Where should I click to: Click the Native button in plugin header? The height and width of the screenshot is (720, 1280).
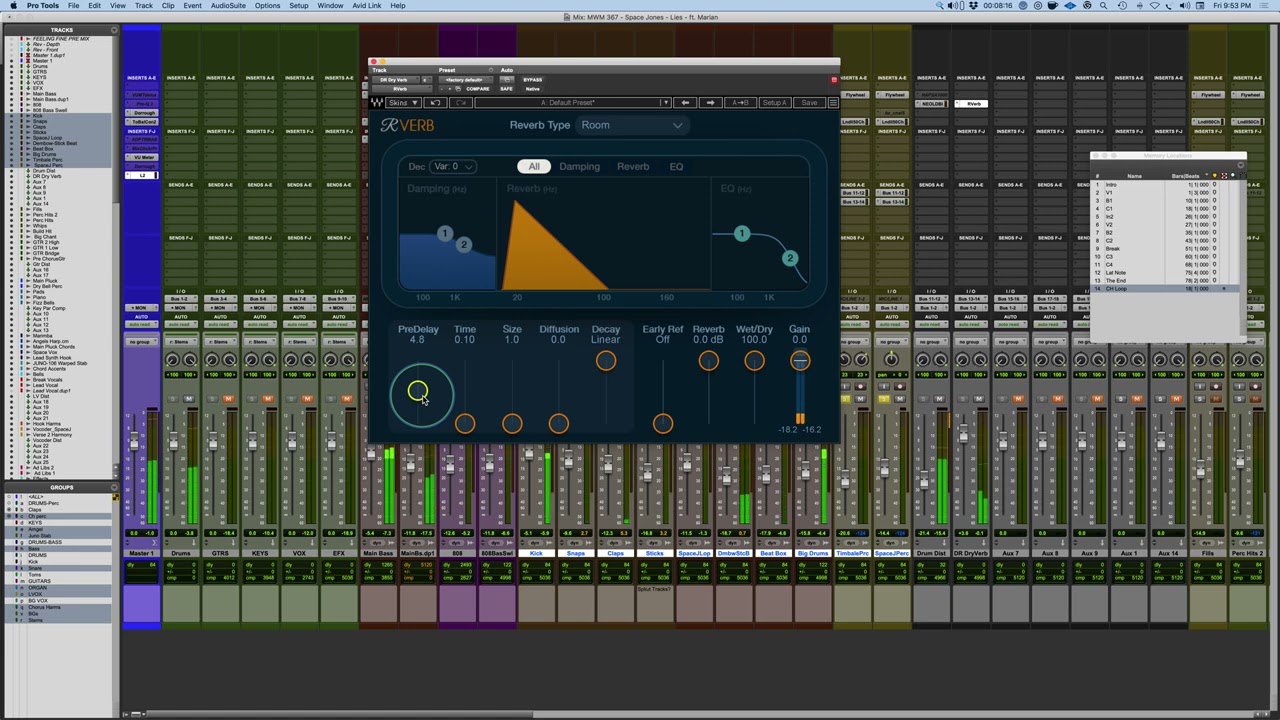532,89
